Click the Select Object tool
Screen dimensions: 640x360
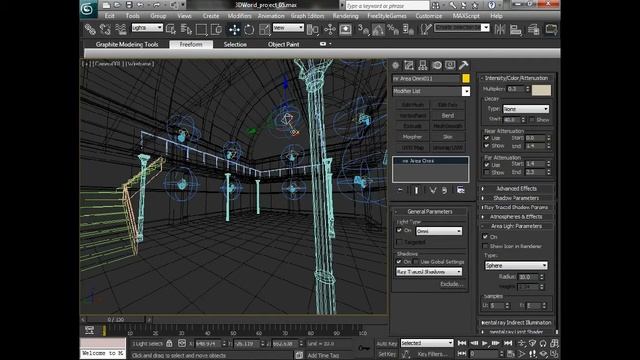tap(171, 29)
